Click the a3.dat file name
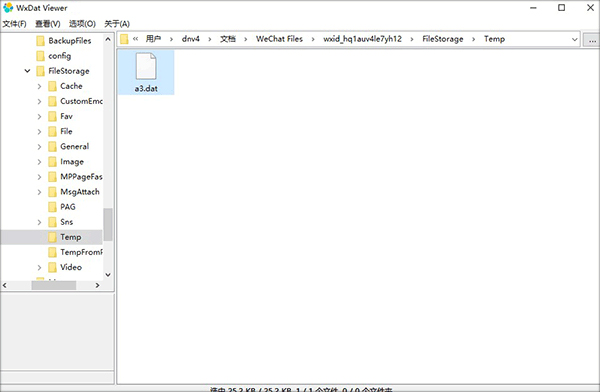 click(146, 88)
